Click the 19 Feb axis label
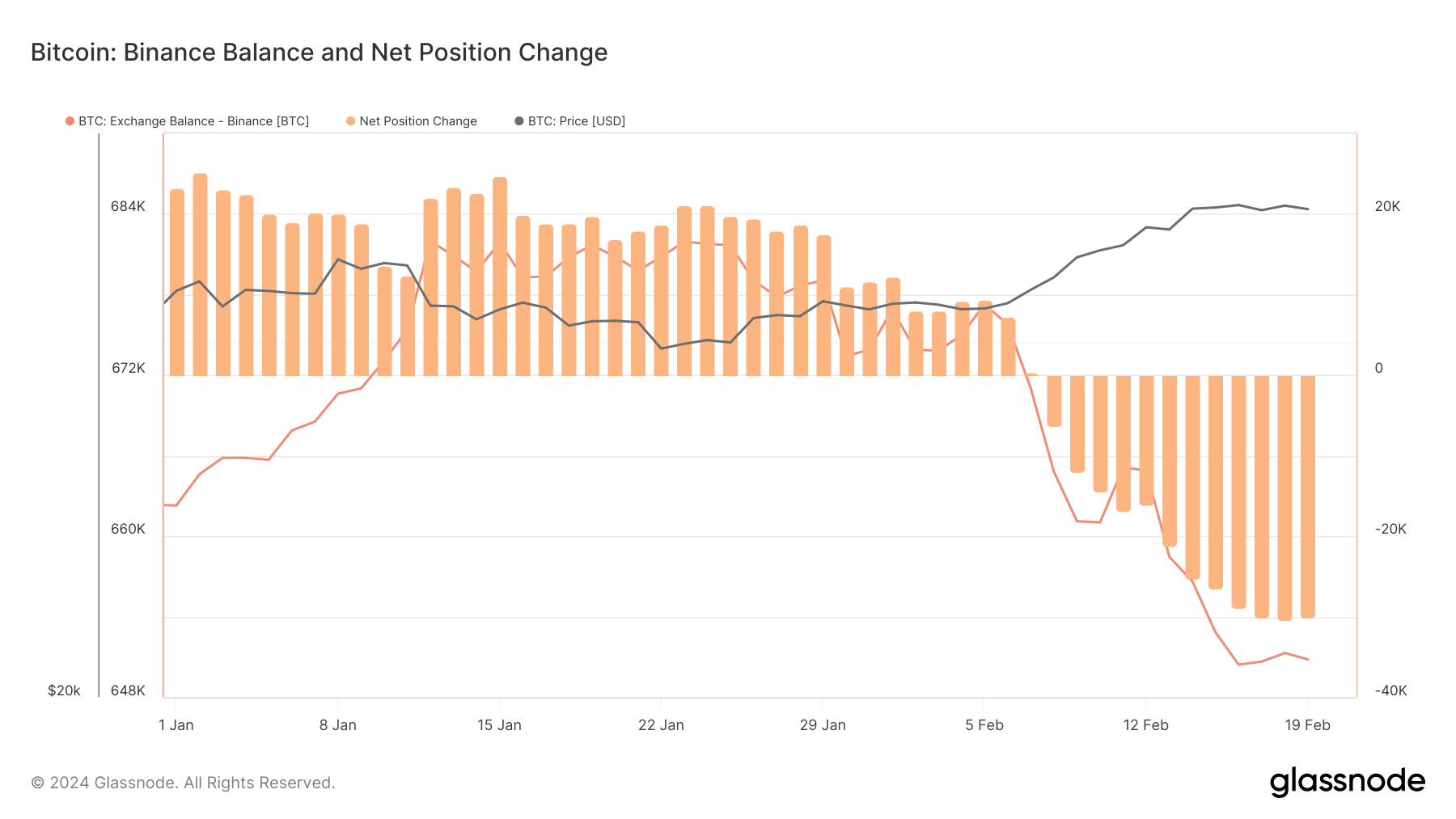Image resolution: width=1456 pixels, height=819 pixels. point(1307,725)
